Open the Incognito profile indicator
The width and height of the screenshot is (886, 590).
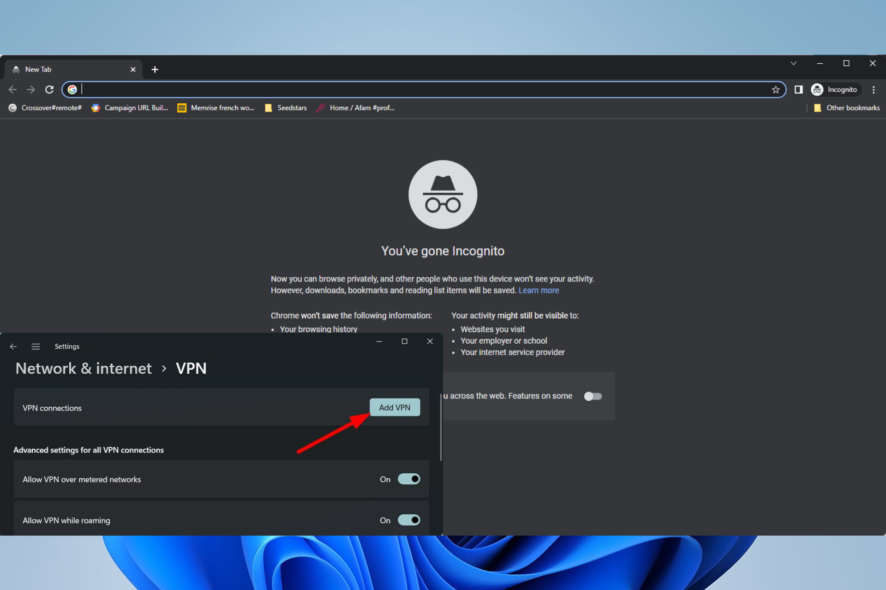[x=835, y=89]
